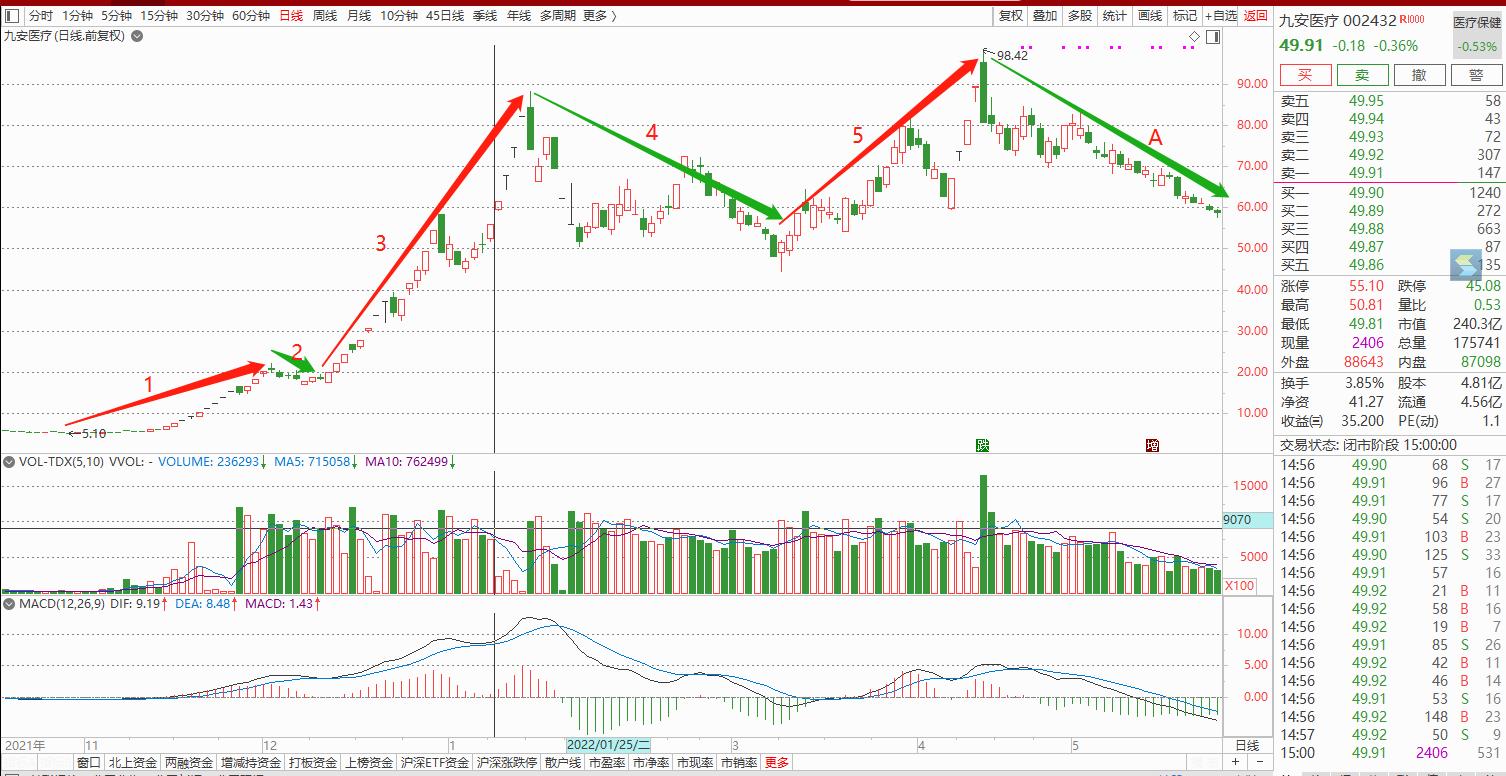Select the 日线 daily timeframe
The width and height of the screenshot is (1506, 776).
pos(291,15)
